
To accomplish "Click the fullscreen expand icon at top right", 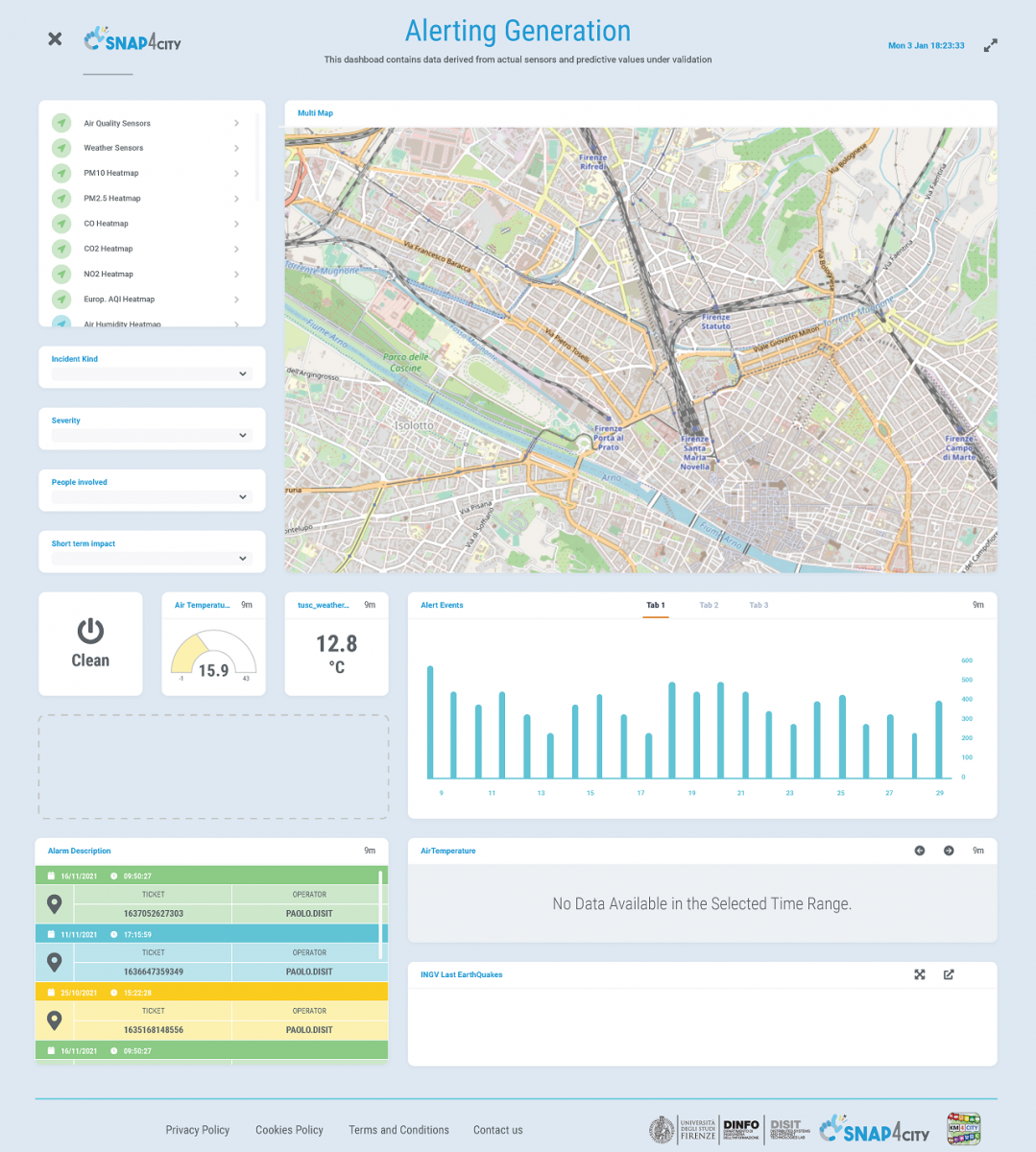I will [x=991, y=45].
